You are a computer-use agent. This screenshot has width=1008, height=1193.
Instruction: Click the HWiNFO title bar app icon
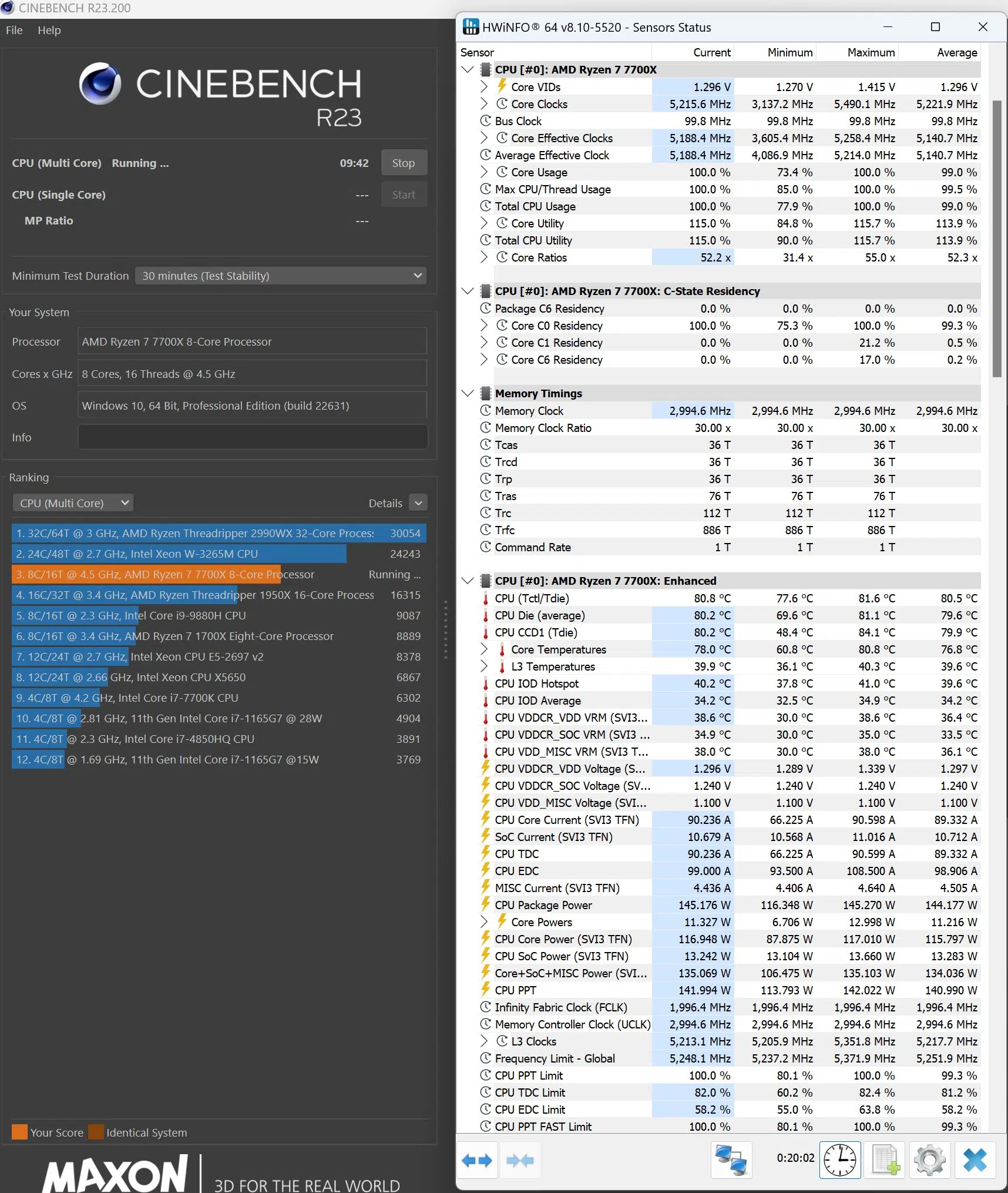coord(471,27)
